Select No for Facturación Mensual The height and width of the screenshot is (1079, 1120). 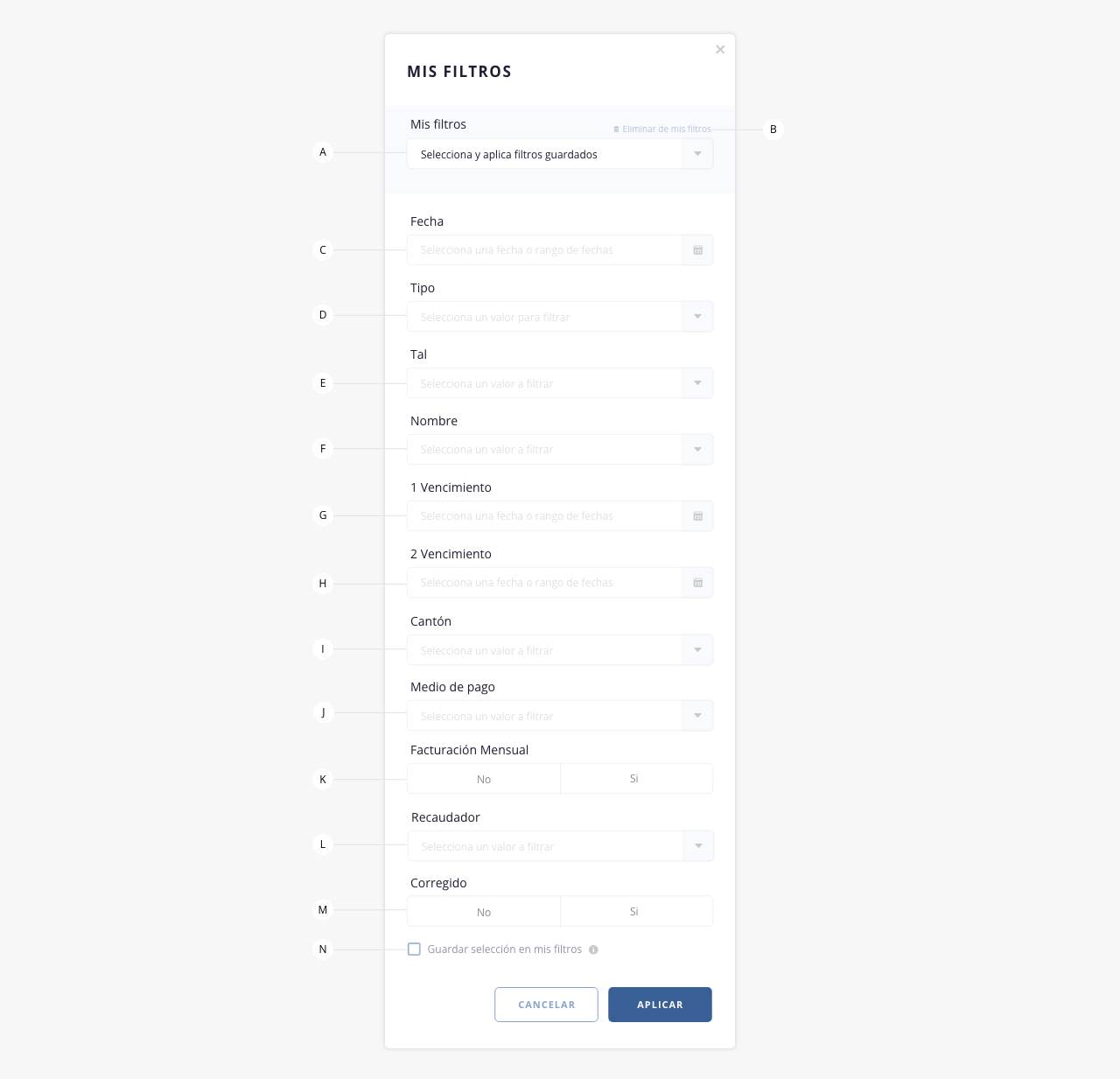(484, 779)
